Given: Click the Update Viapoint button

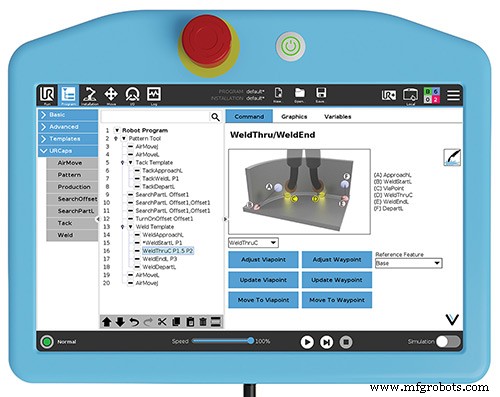Looking at the screenshot, I should coord(263,280).
